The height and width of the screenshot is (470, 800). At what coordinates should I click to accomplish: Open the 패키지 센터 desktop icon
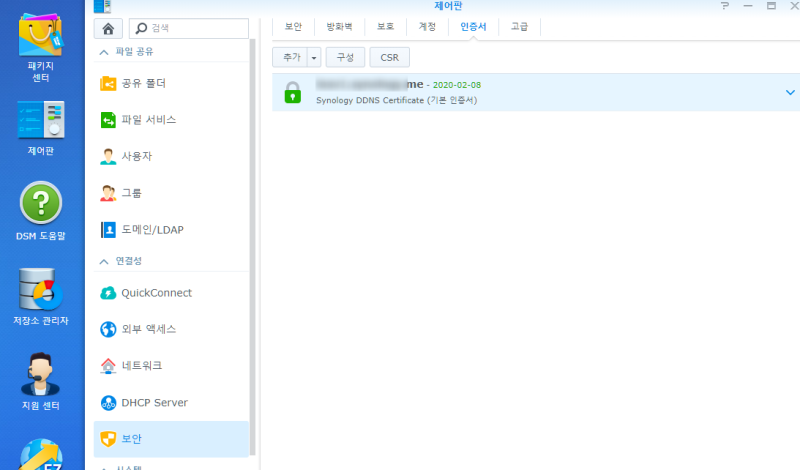40,48
